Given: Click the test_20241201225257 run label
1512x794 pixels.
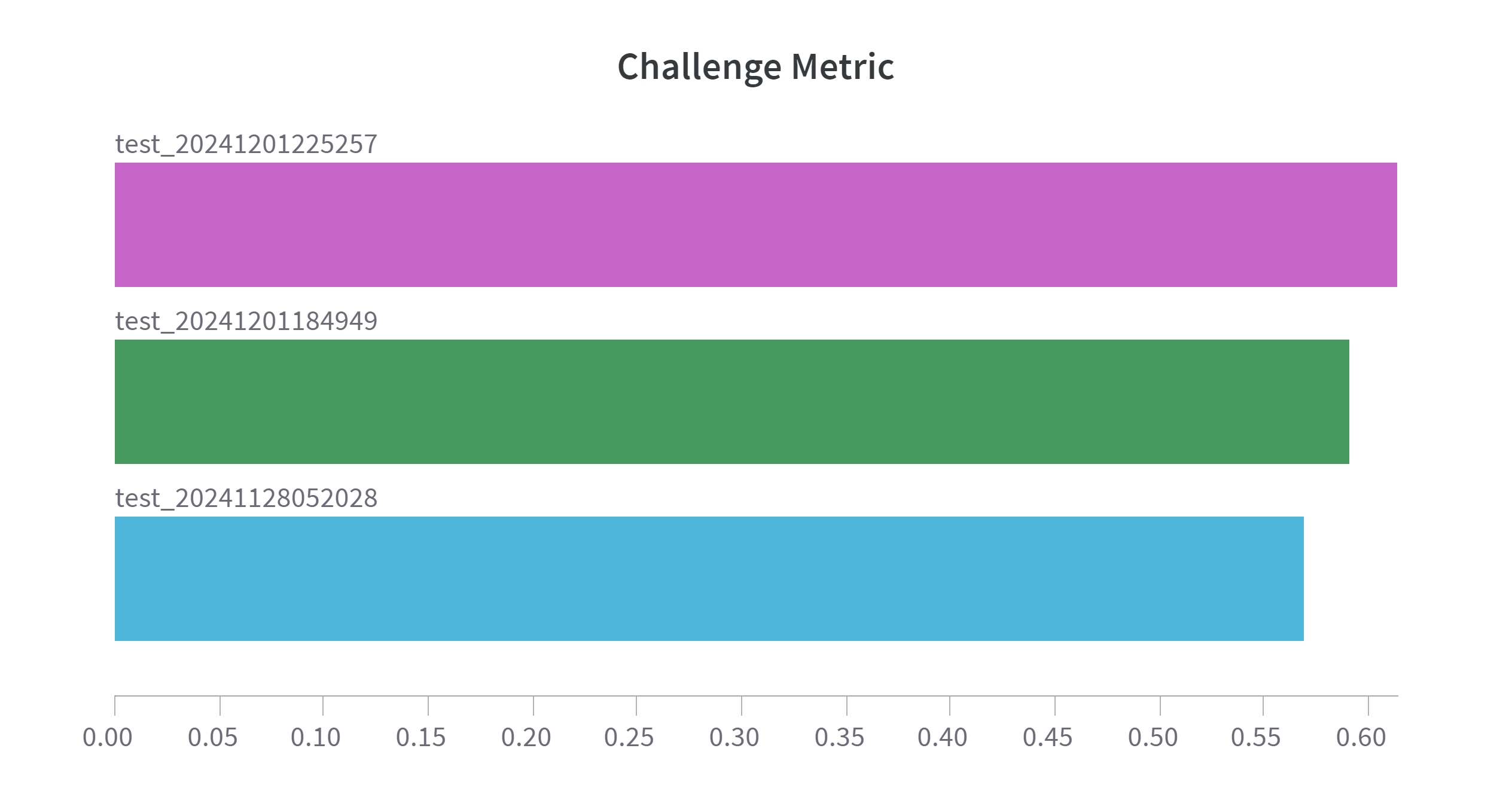Looking at the screenshot, I should 246,144.
